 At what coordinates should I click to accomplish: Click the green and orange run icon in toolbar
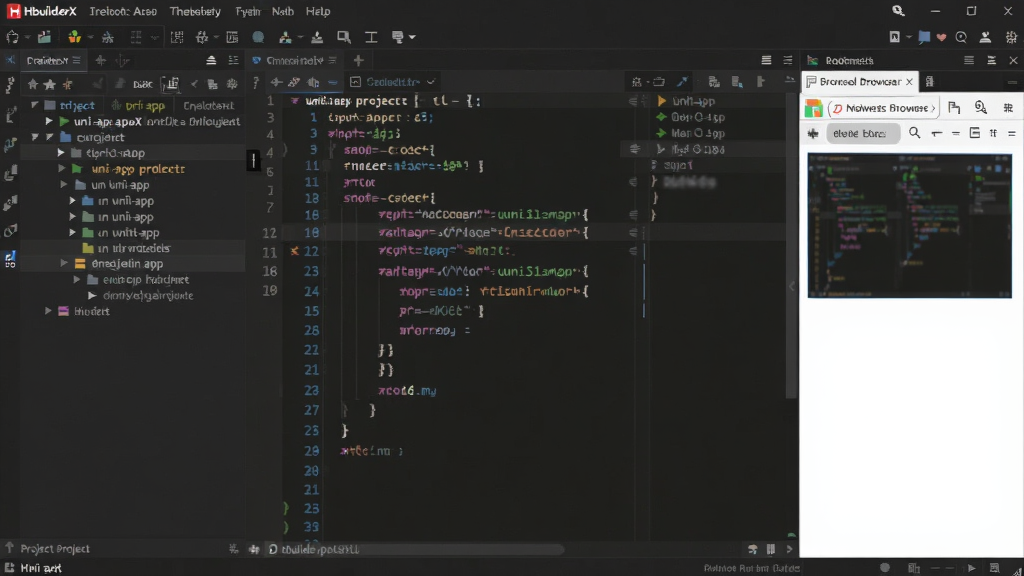(74, 37)
